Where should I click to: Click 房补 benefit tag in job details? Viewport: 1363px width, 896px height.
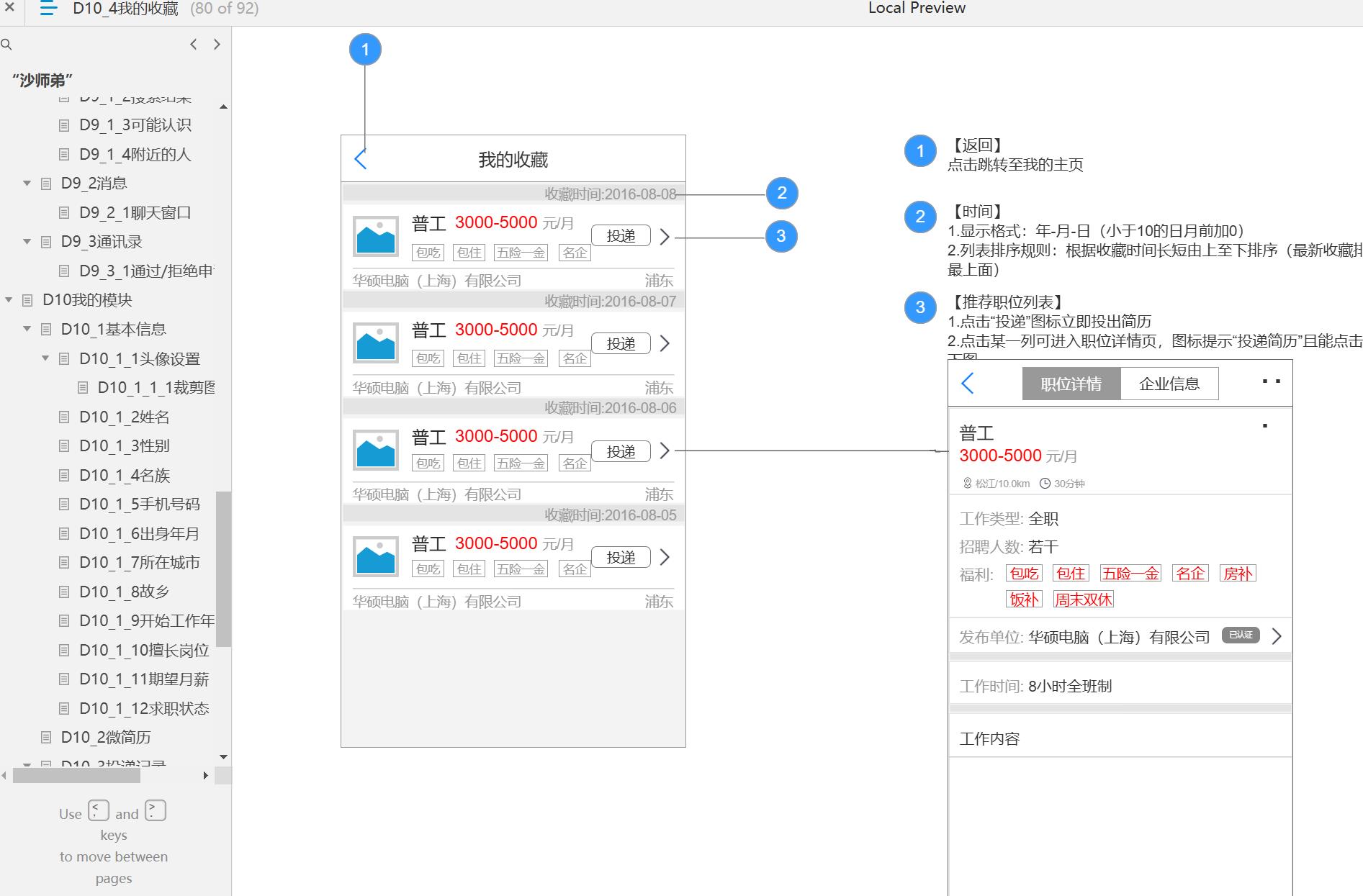(x=1238, y=574)
